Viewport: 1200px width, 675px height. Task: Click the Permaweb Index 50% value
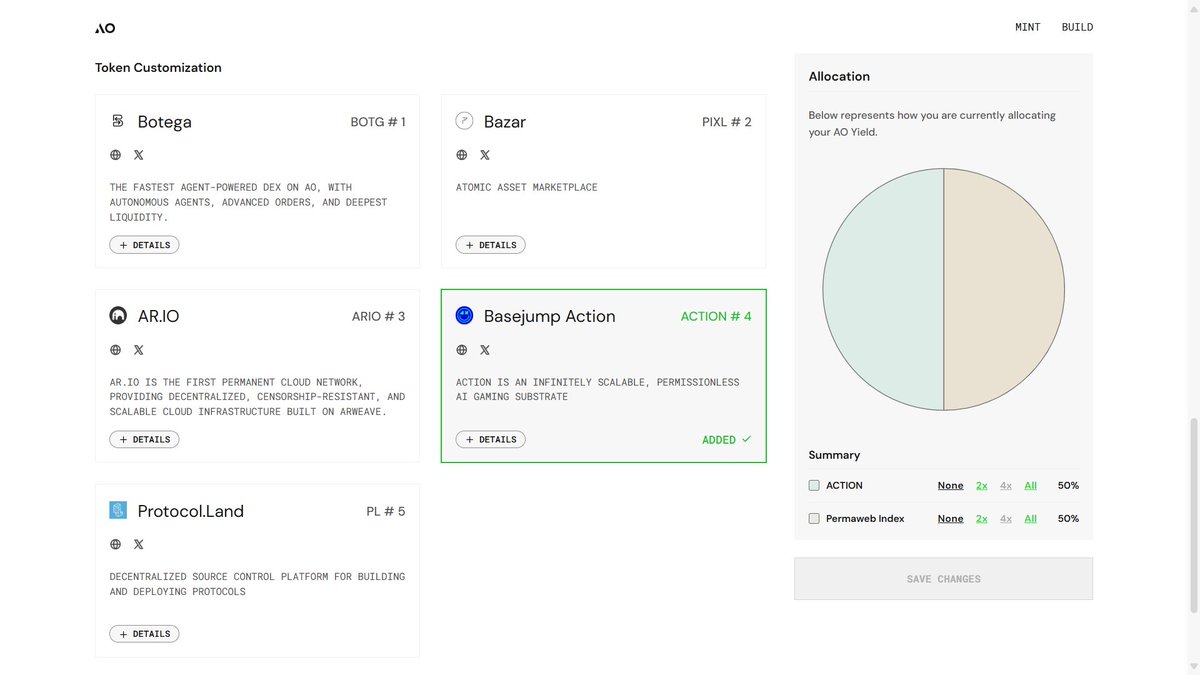1068,519
